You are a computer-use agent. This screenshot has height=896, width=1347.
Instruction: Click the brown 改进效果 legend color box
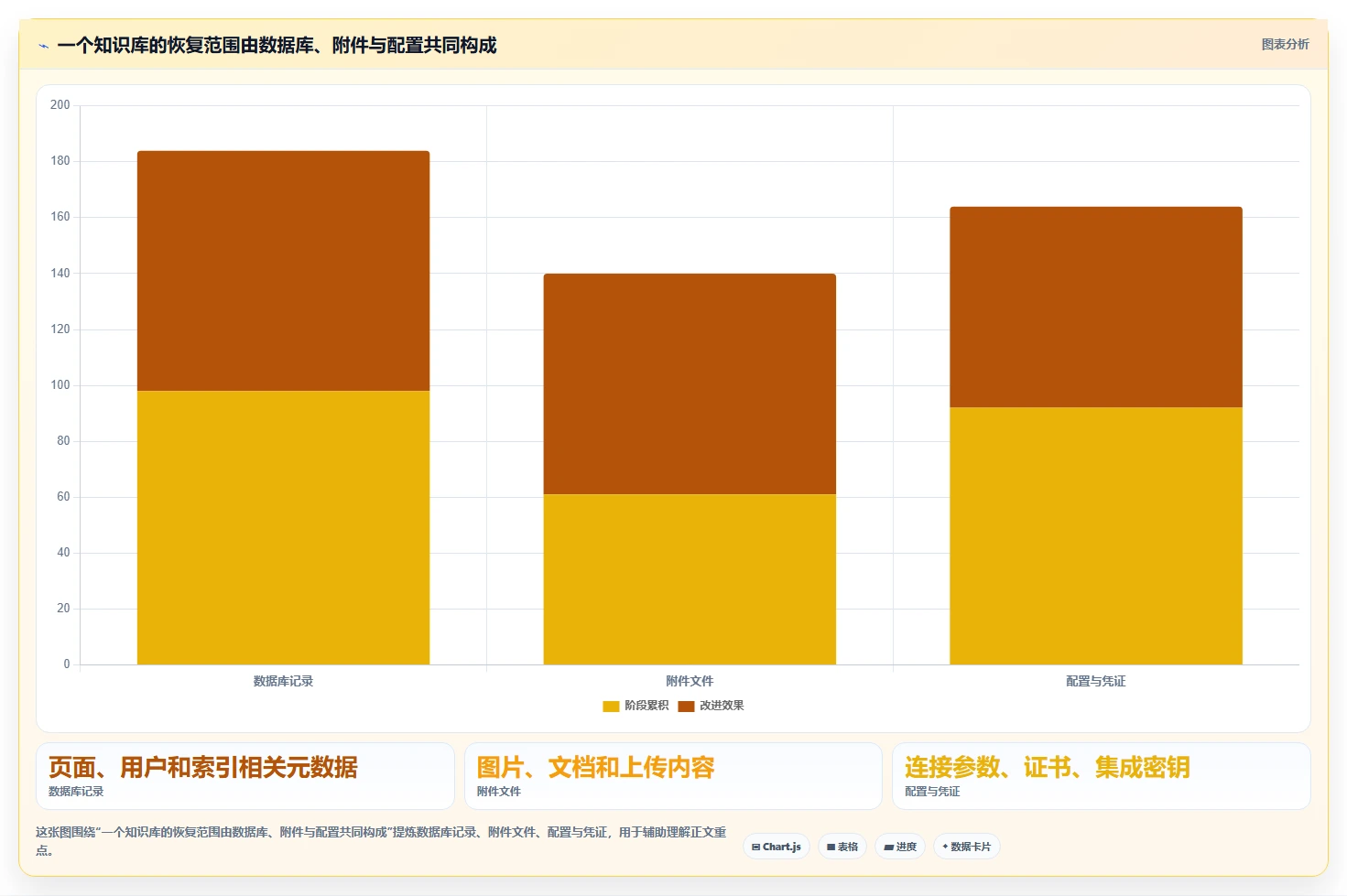pyautogui.click(x=686, y=706)
